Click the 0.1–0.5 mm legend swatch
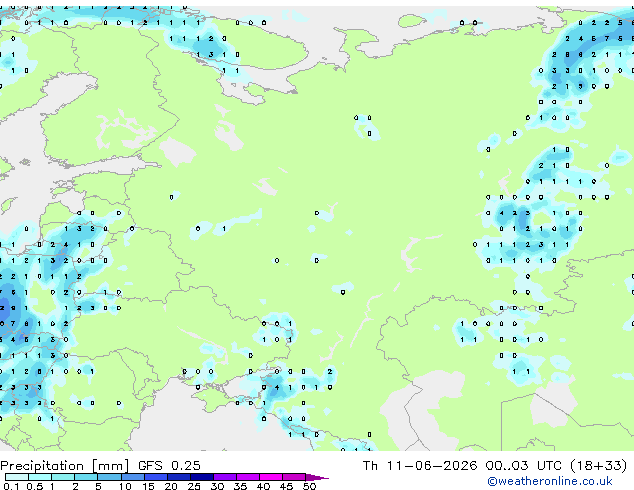 pos(17,477)
